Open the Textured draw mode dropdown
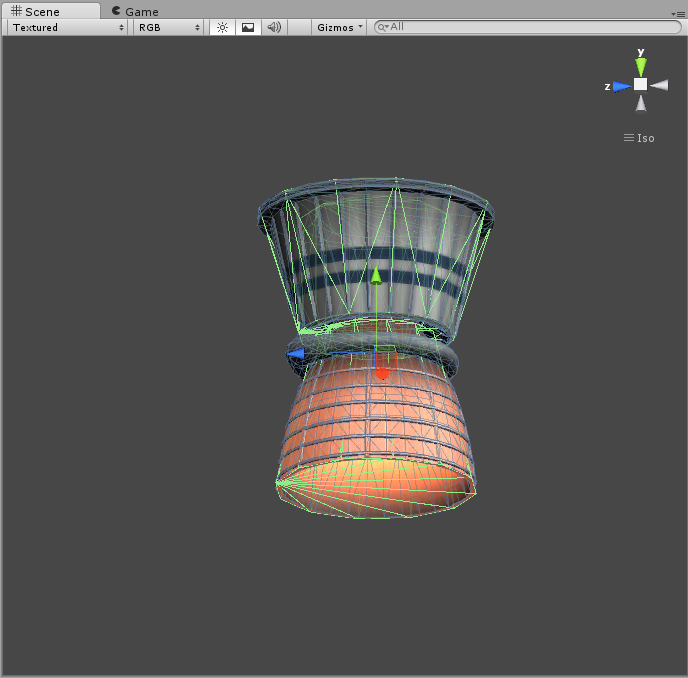Screen dimensions: 688x678 68,27
